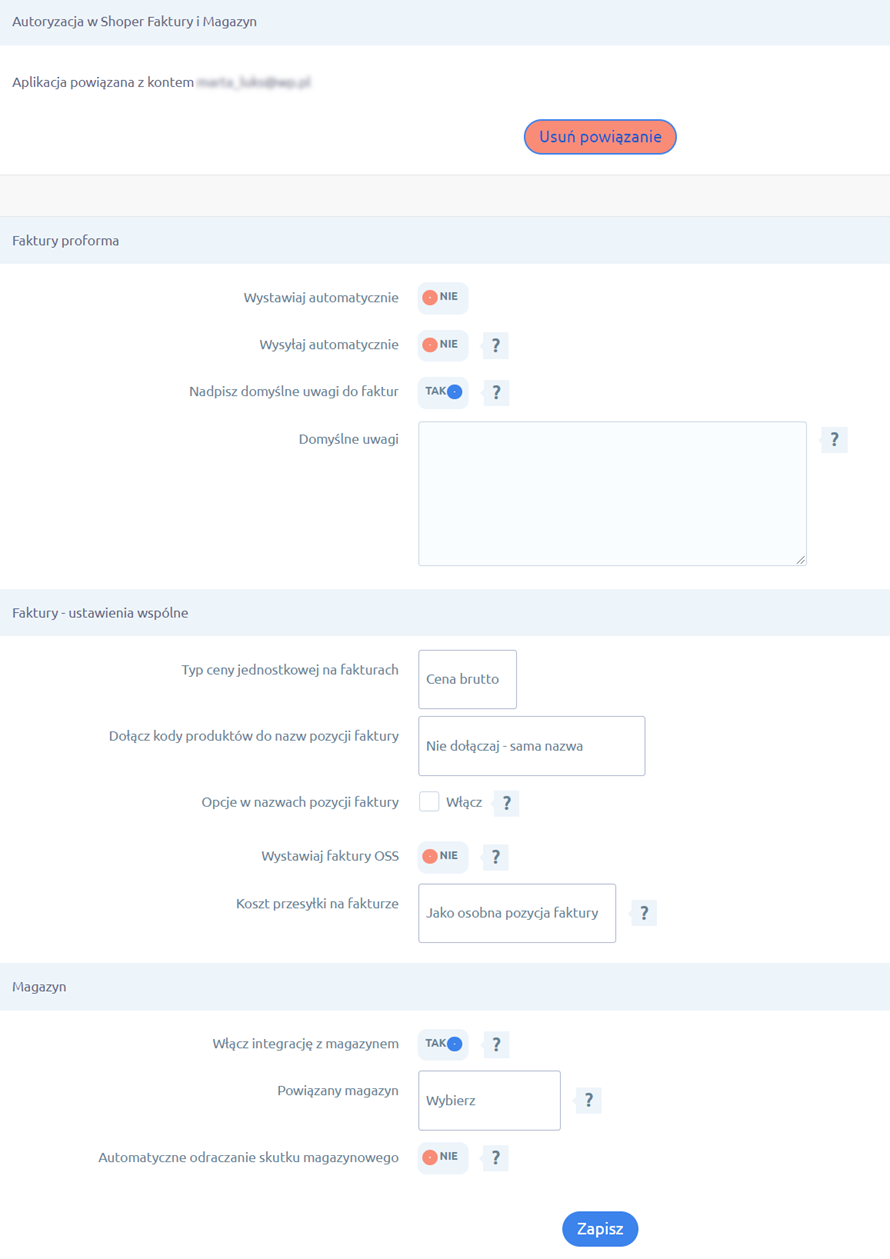Click help icon beside Powiązany magazyn
The width and height of the screenshot is (890, 1259).
(x=589, y=1101)
